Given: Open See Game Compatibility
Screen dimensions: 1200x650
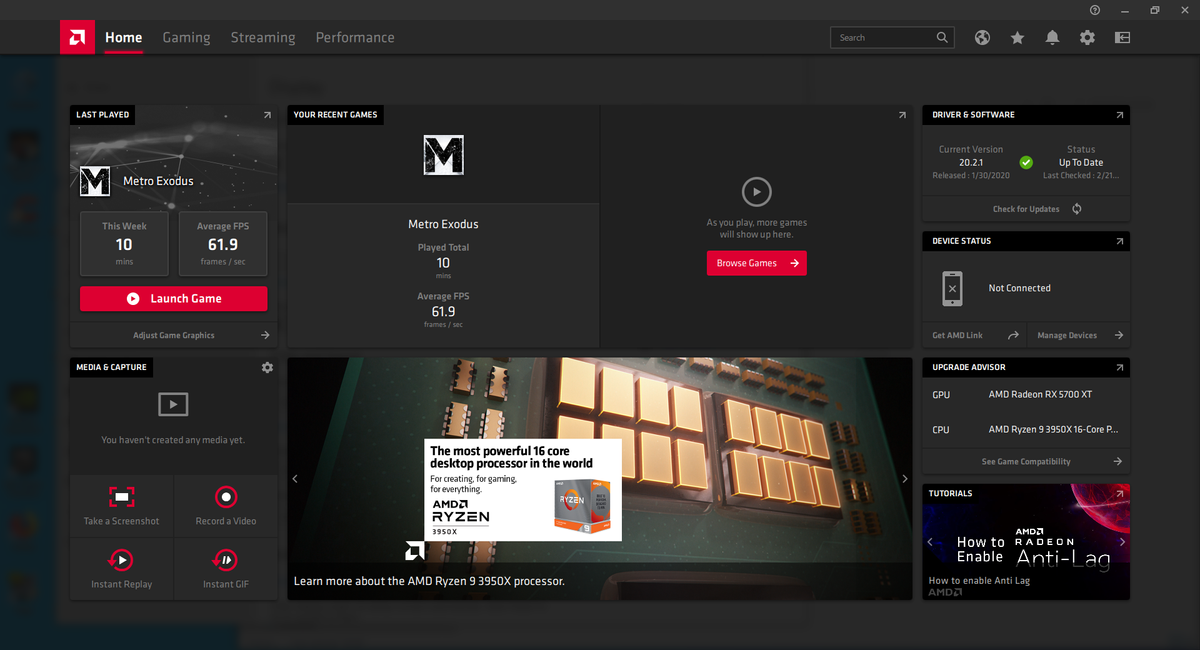Looking at the screenshot, I should pyautogui.click(x=1026, y=462).
